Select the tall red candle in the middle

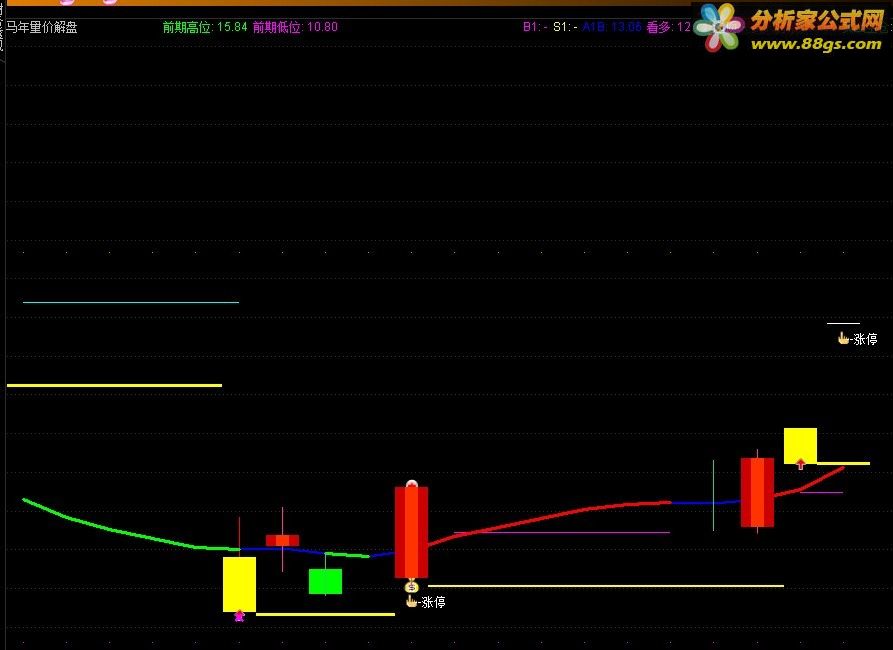pyautogui.click(x=411, y=532)
